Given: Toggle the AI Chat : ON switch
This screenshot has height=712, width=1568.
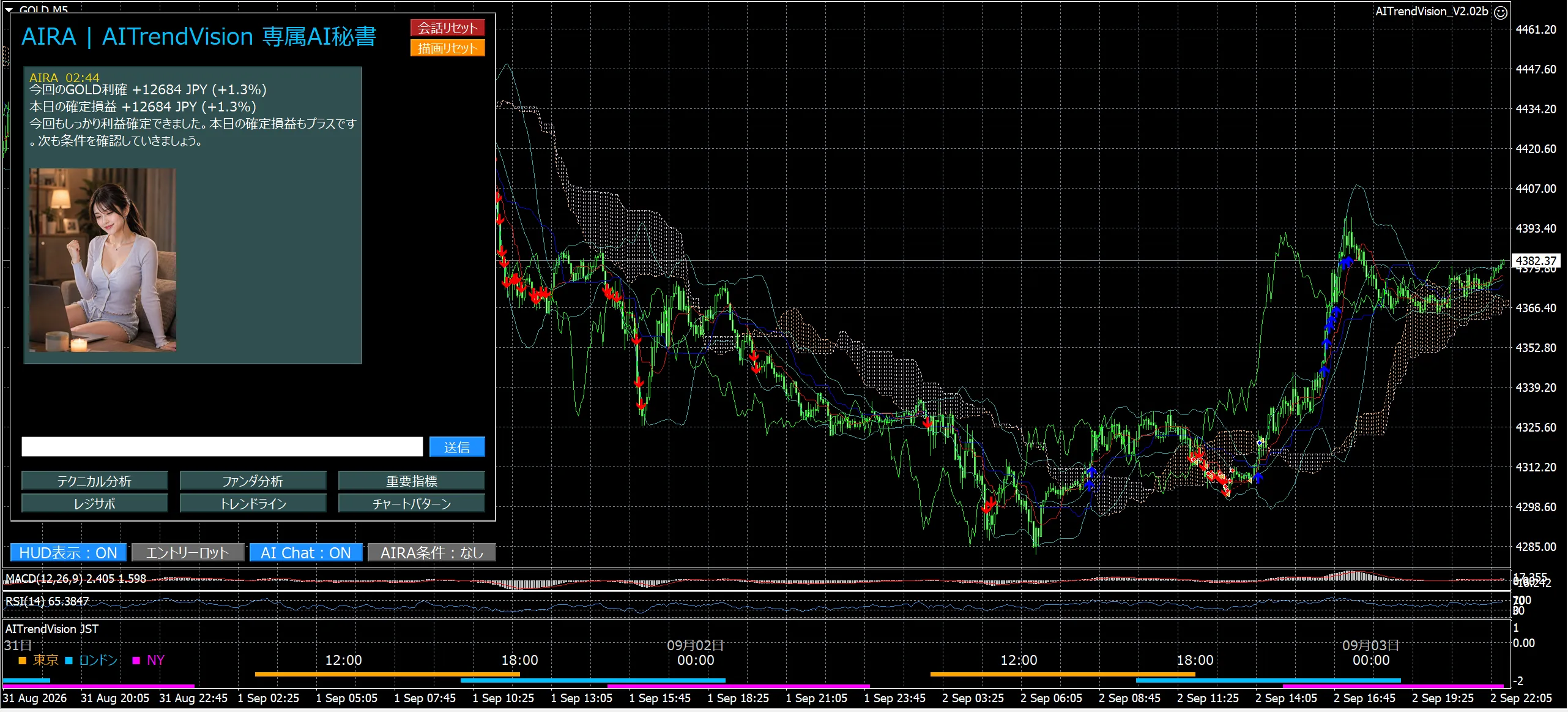Looking at the screenshot, I should (x=305, y=552).
